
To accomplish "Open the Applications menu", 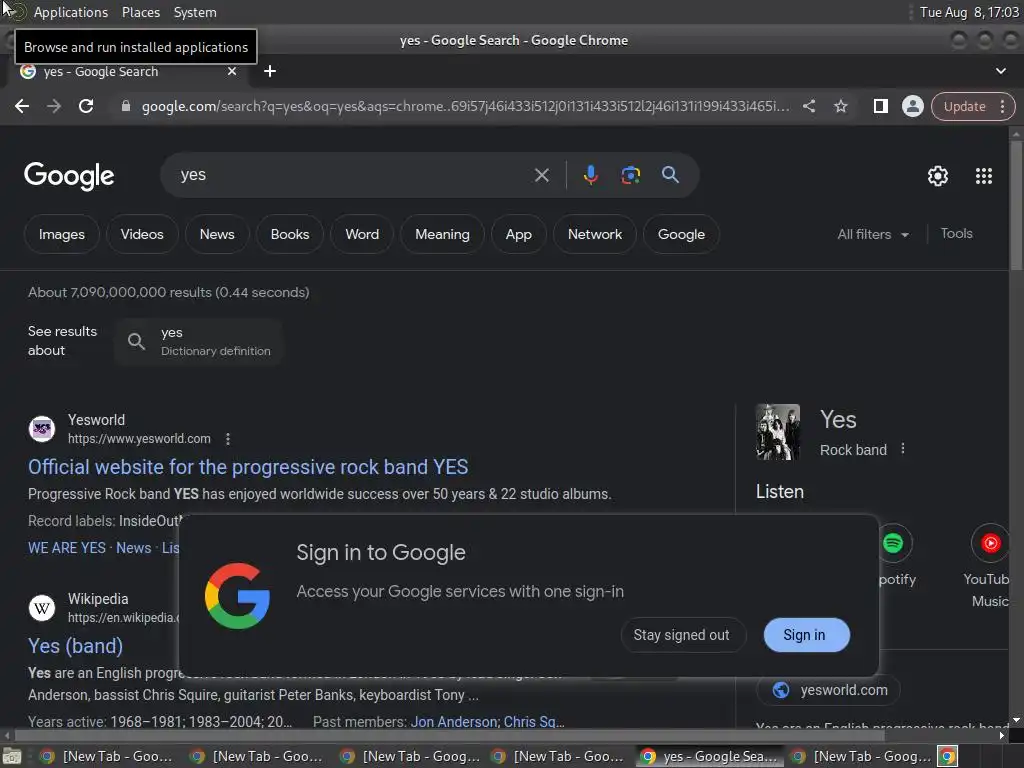I will [71, 12].
